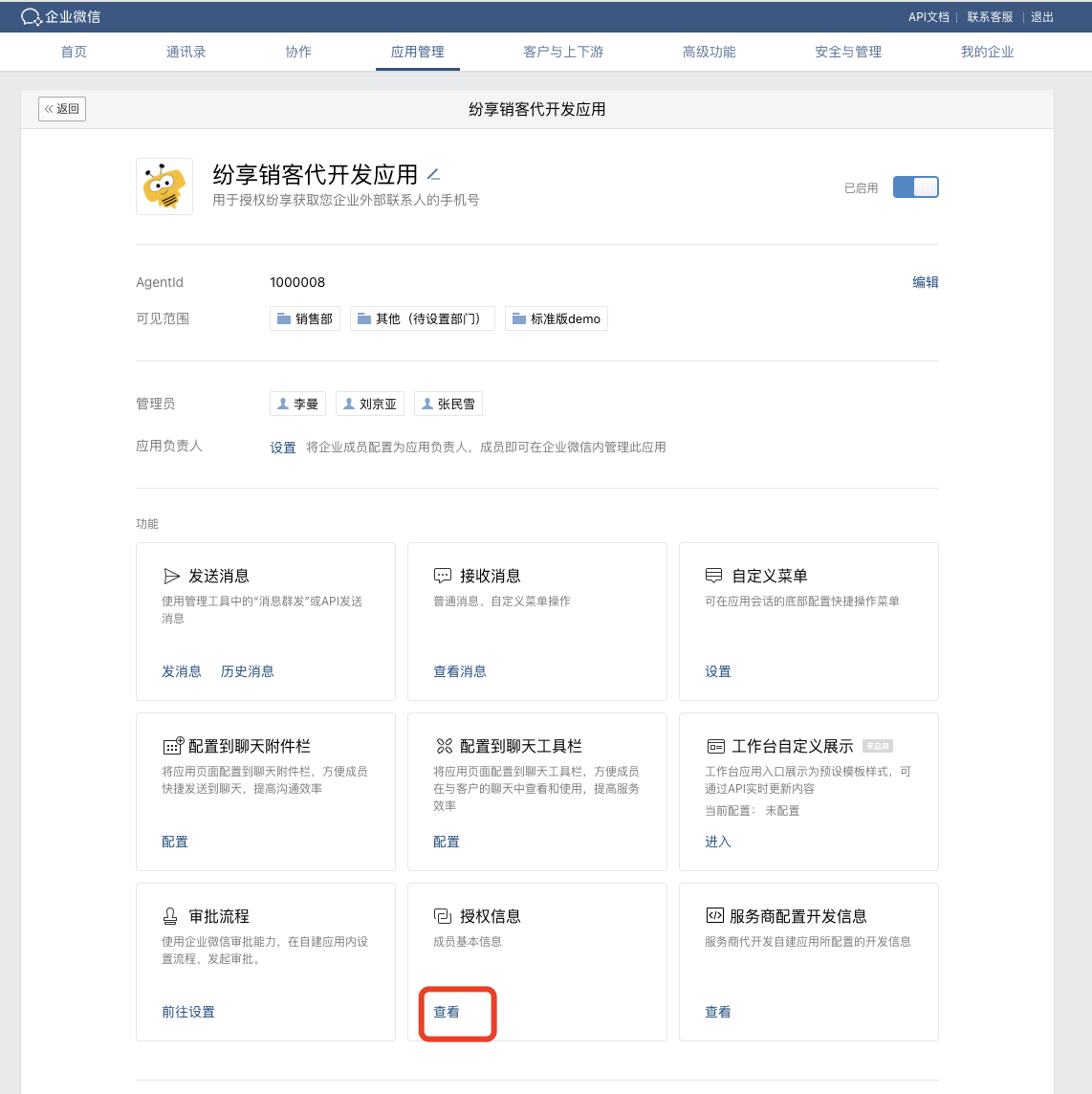Click the 工作台自定义展示 icon
The image size is (1092, 1094).
715,747
